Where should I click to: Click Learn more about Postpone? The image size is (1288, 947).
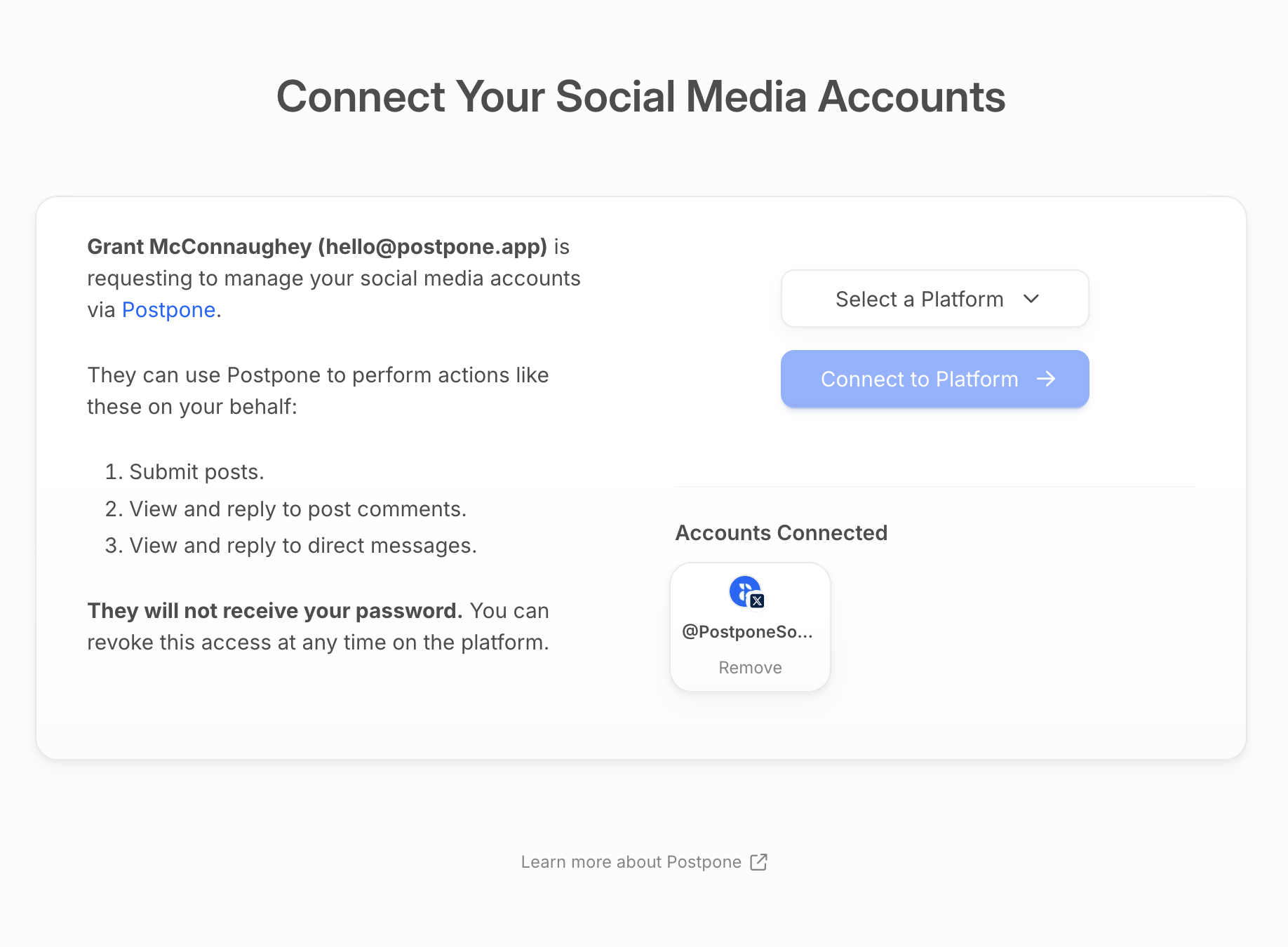(631, 861)
